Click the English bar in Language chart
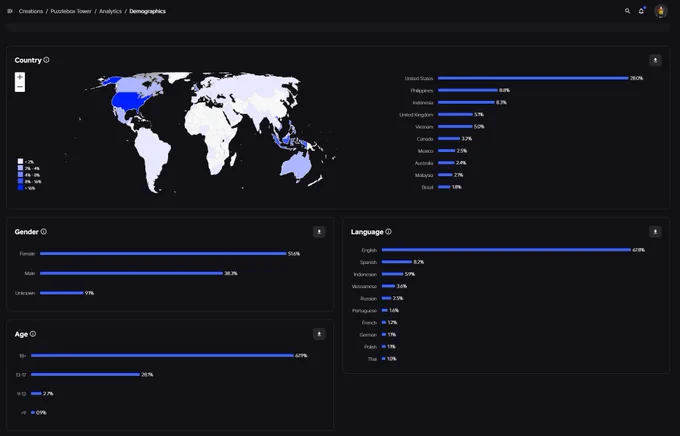 tap(506, 250)
